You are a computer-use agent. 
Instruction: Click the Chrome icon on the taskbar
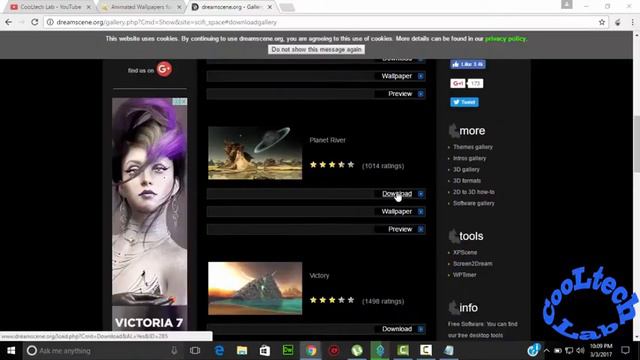[x=311, y=351]
